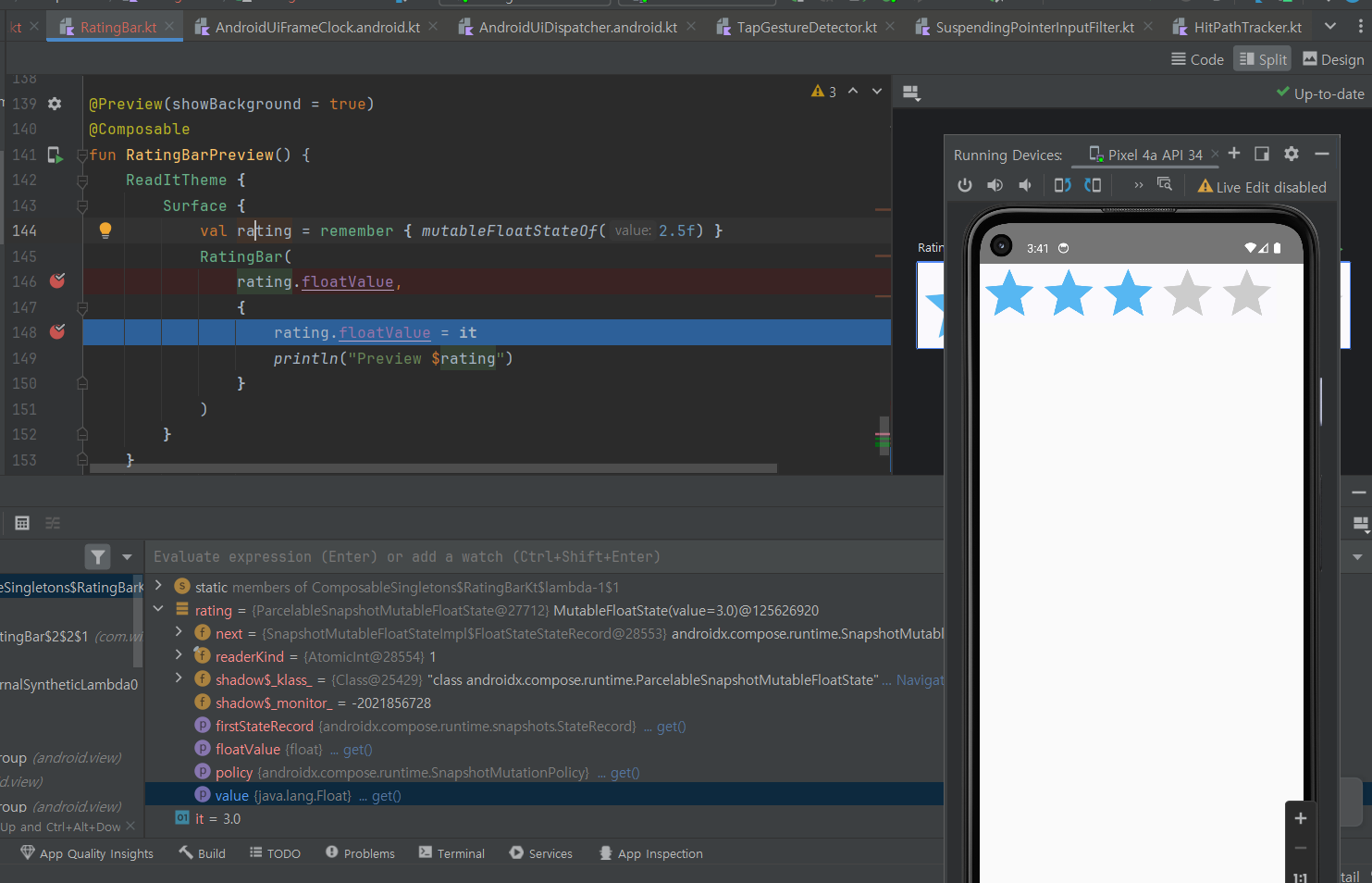The height and width of the screenshot is (883, 1372).
Task: Switch editor to Split view
Action: tap(1263, 59)
